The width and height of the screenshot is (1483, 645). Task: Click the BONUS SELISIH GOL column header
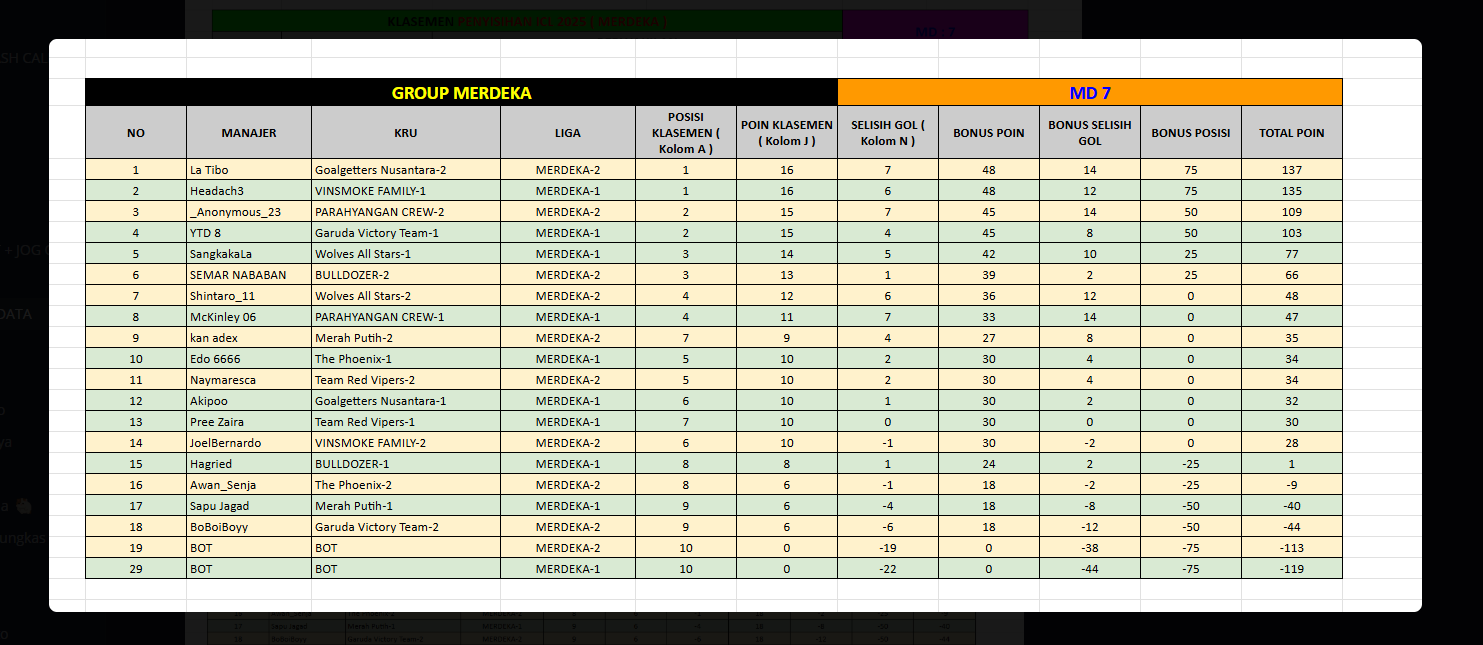(x=1090, y=133)
